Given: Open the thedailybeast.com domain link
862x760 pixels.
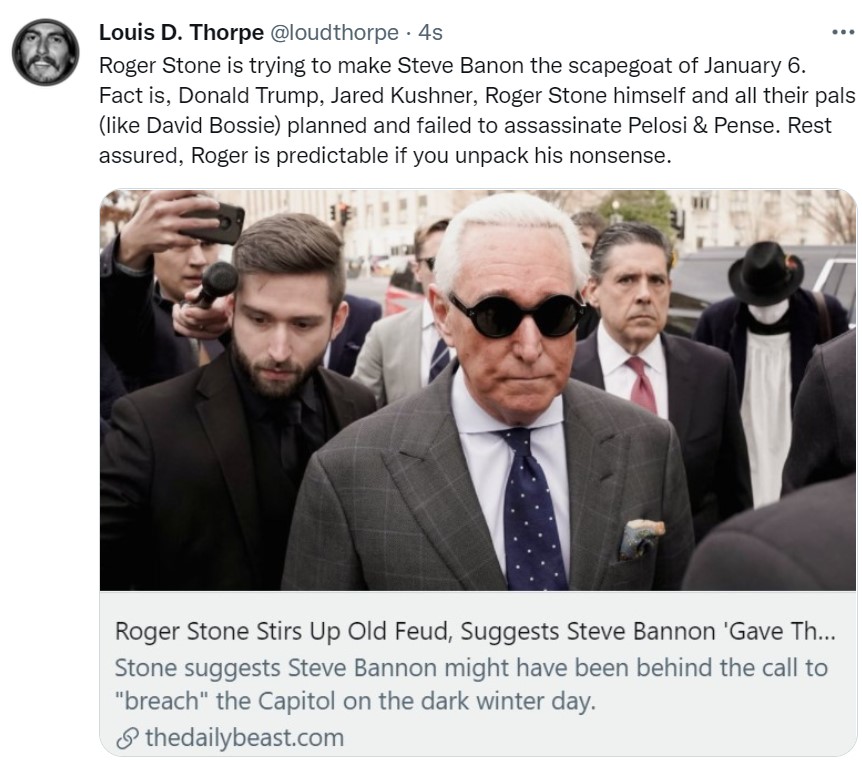Looking at the screenshot, I should tap(243, 738).
